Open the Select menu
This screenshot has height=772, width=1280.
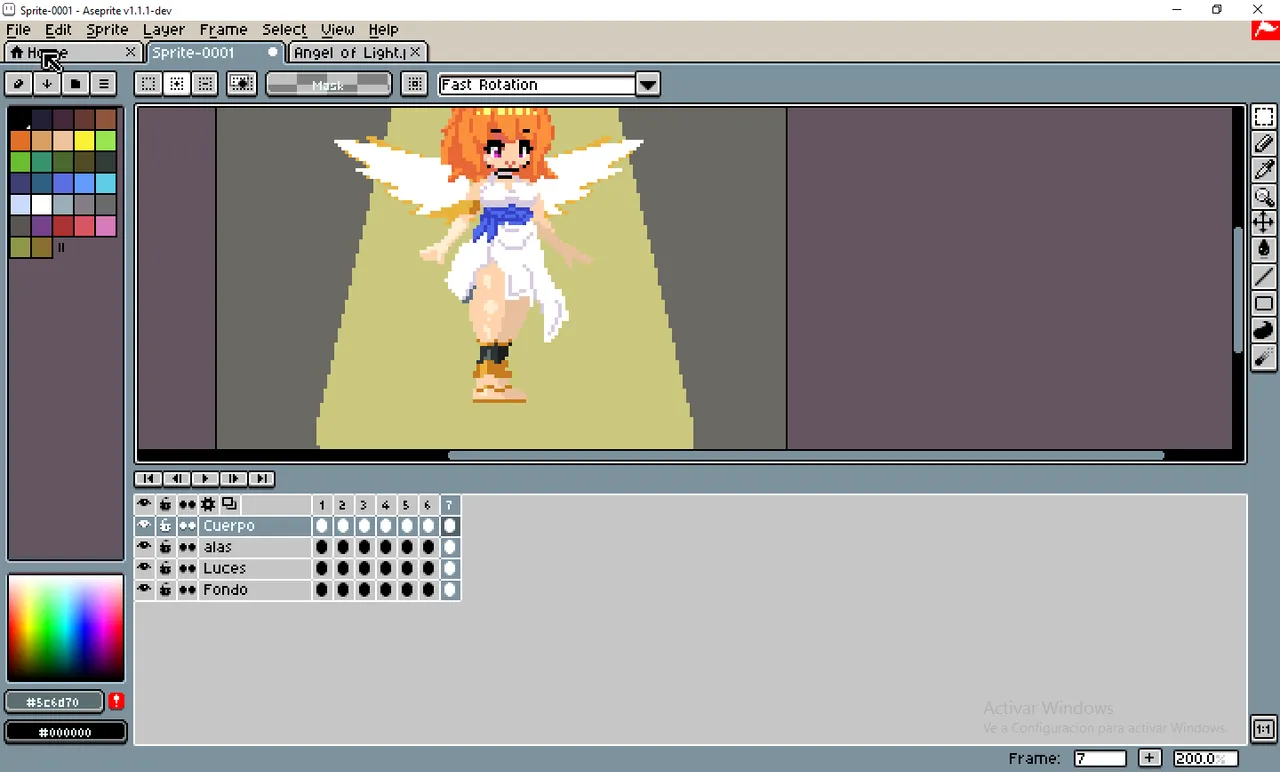[284, 30]
